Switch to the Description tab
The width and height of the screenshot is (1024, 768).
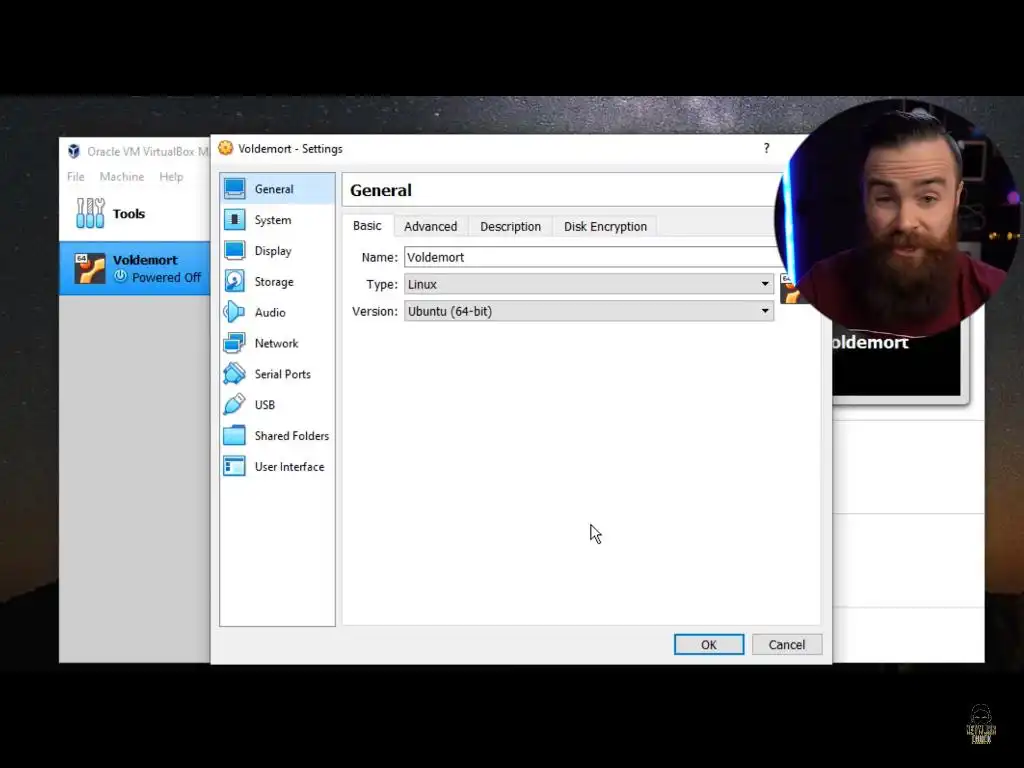[511, 227]
